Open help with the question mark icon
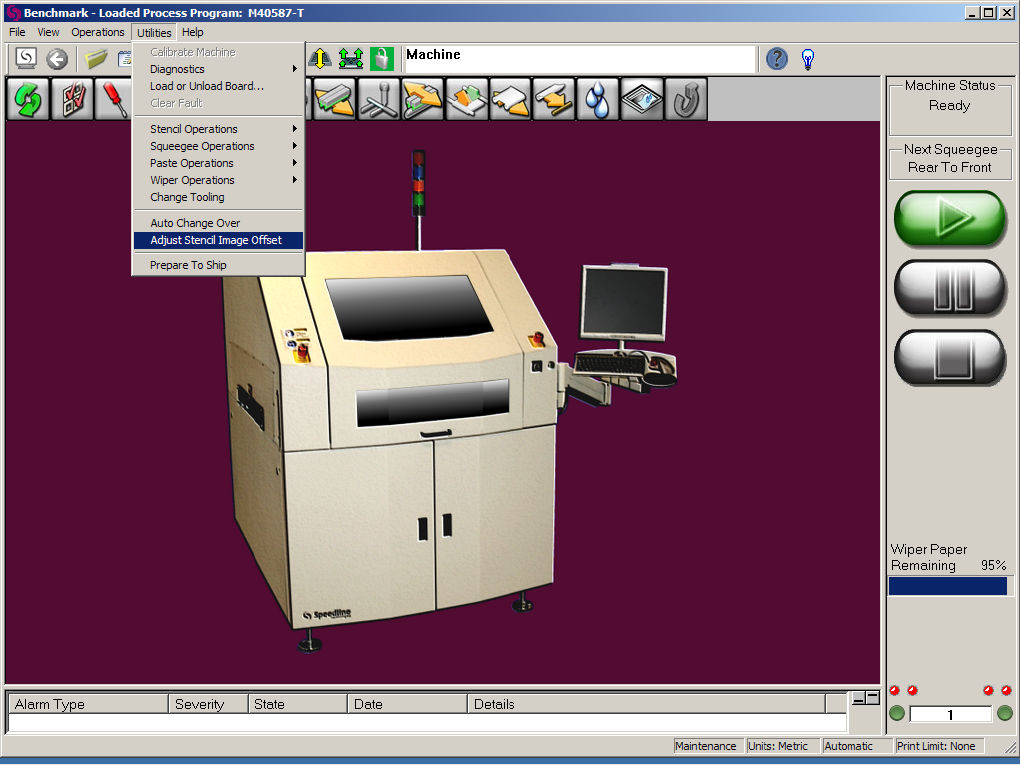This screenshot has height=765, width=1020. (x=777, y=59)
